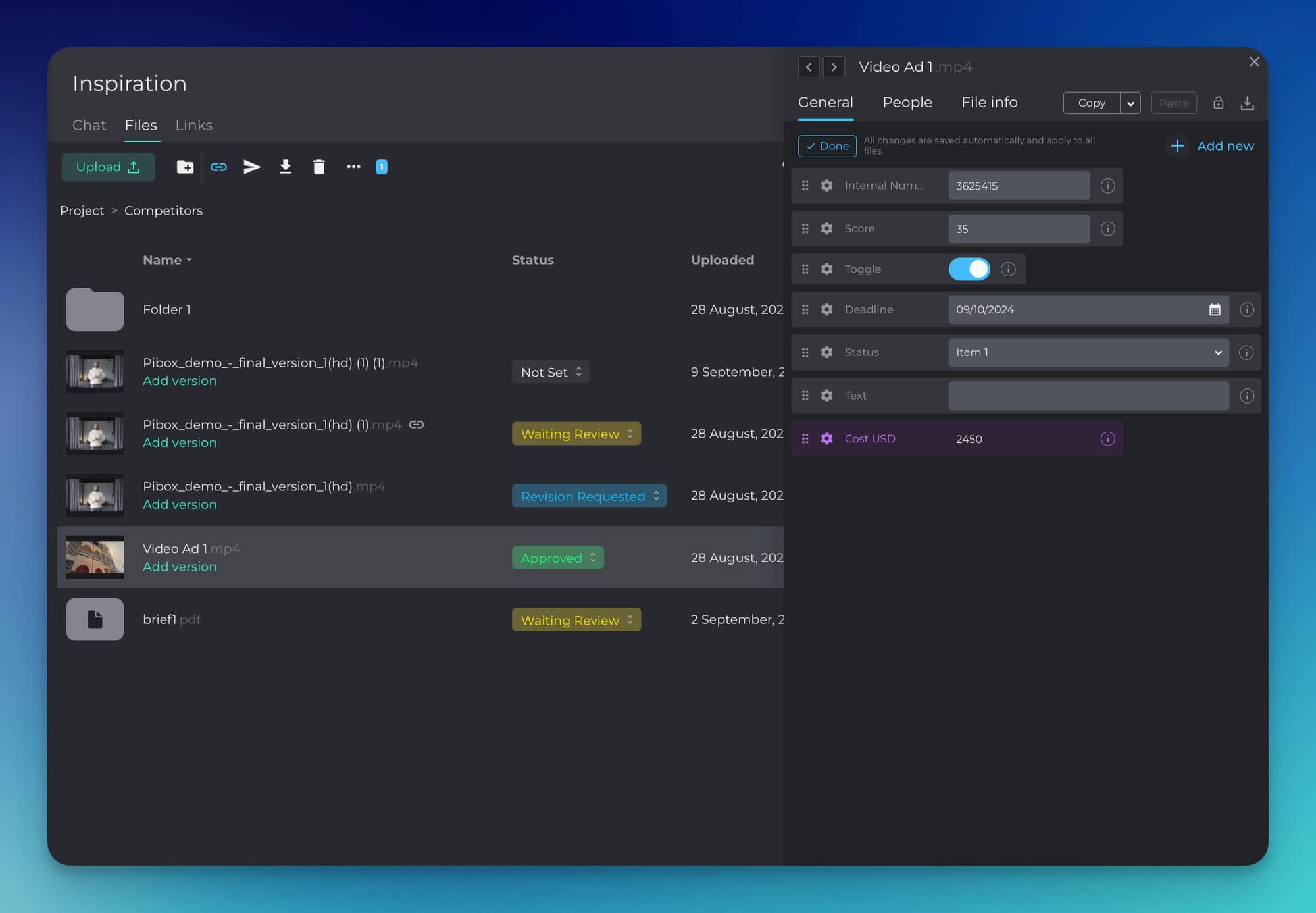This screenshot has width=1316, height=913.
Task: Click the lock icon in the file panel
Action: (x=1218, y=103)
